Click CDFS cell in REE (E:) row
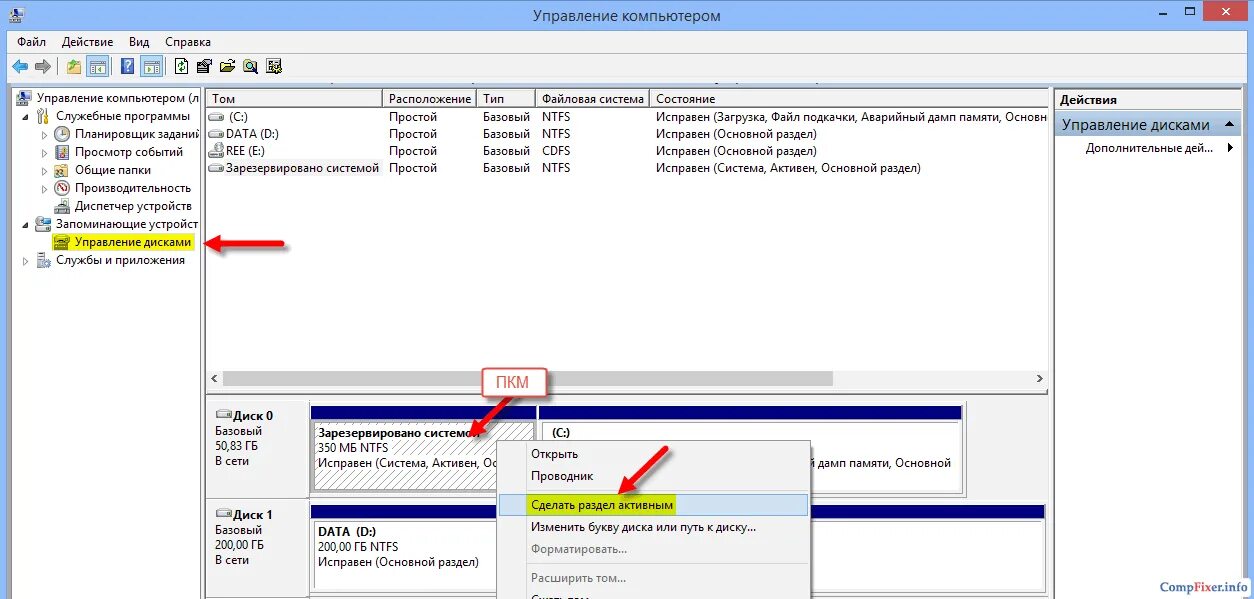Image resolution: width=1254 pixels, height=599 pixels. tap(556, 151)
